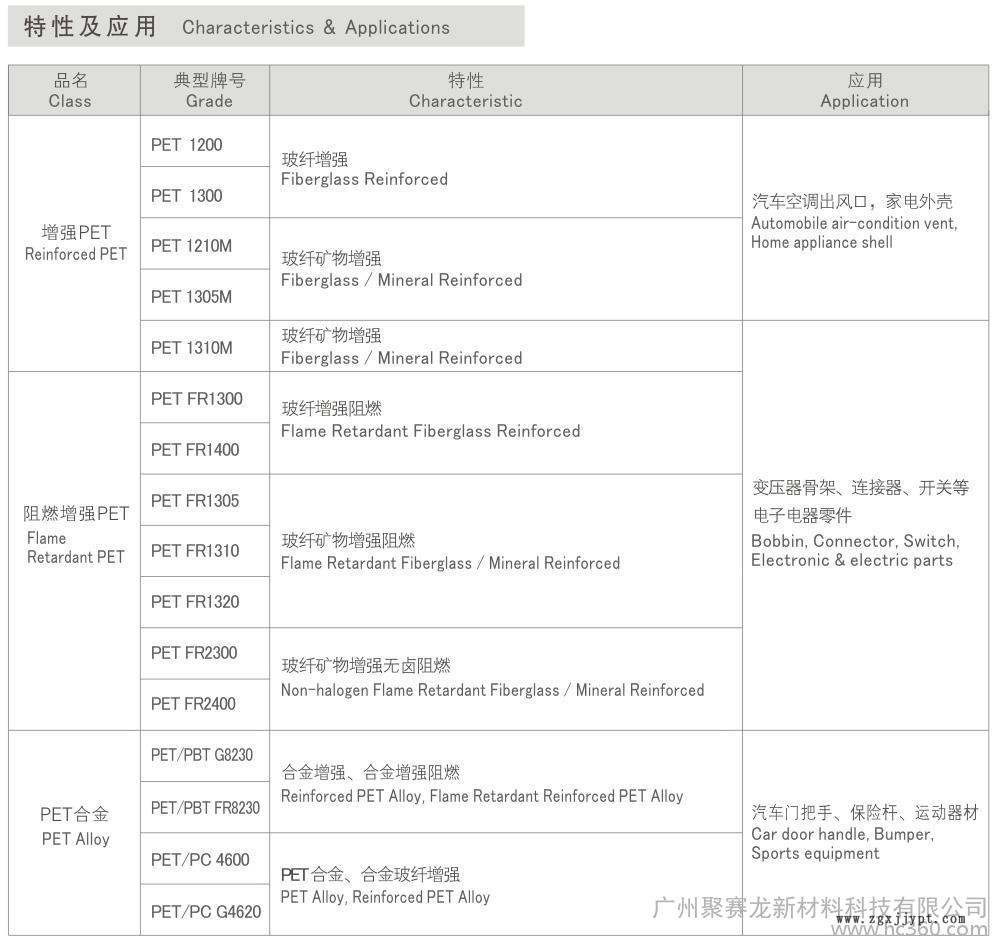This screenshot has height=941, width=993.
Task: Select the PET 1210M grade cell
Action: point(191,246)
